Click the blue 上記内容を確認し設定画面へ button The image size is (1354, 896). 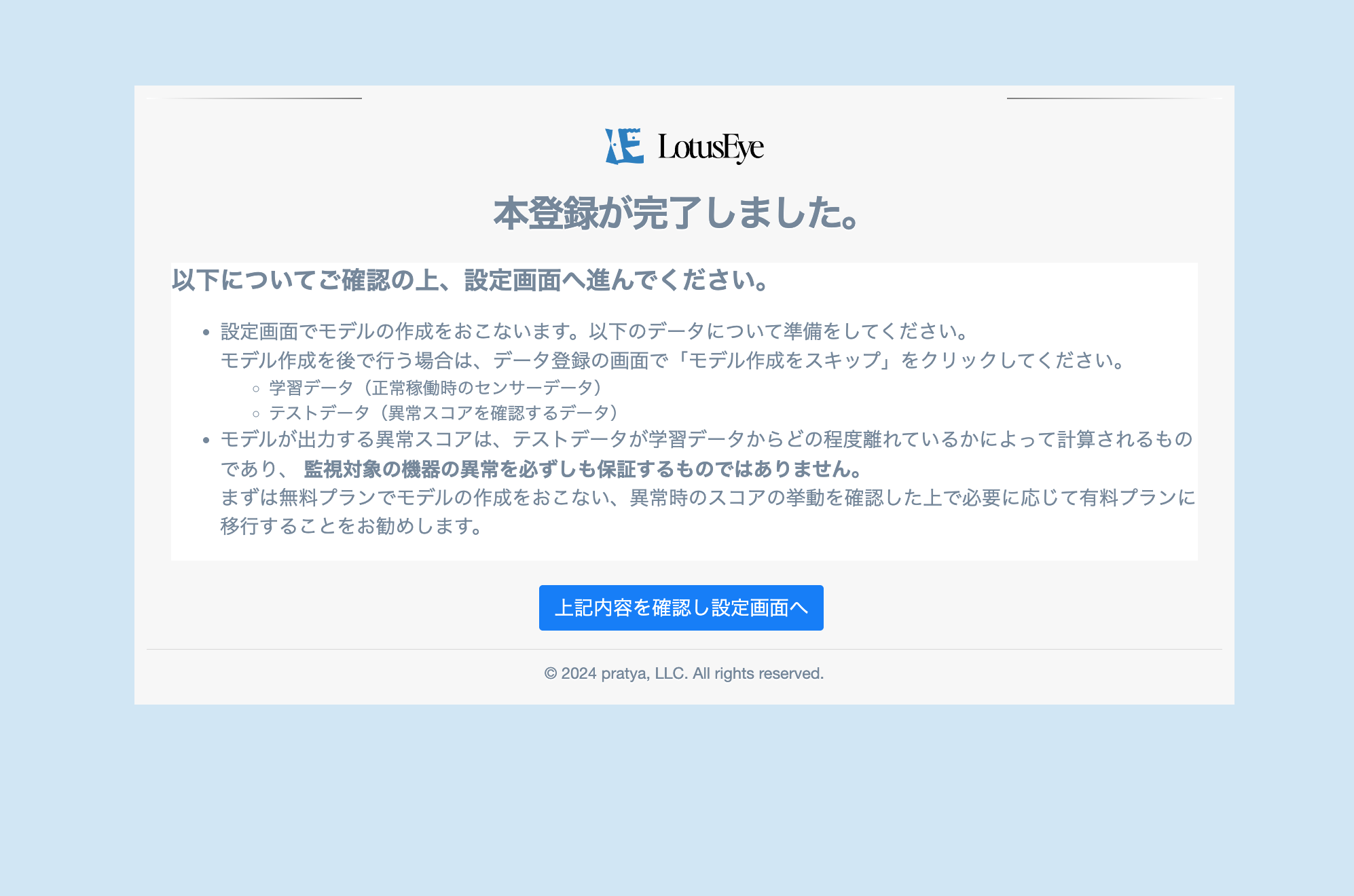(681, 608)
